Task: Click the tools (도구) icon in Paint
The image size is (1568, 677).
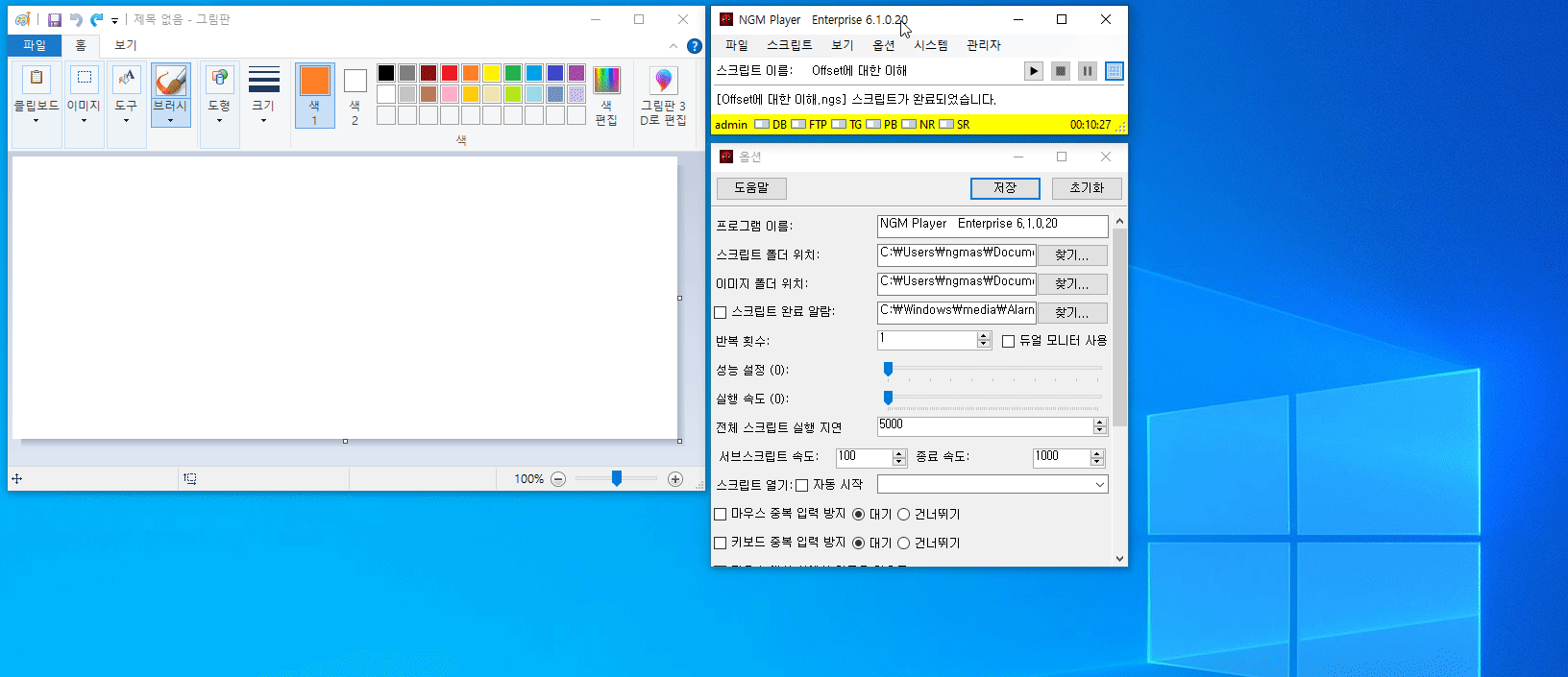Action: click(x=126, y=79)
